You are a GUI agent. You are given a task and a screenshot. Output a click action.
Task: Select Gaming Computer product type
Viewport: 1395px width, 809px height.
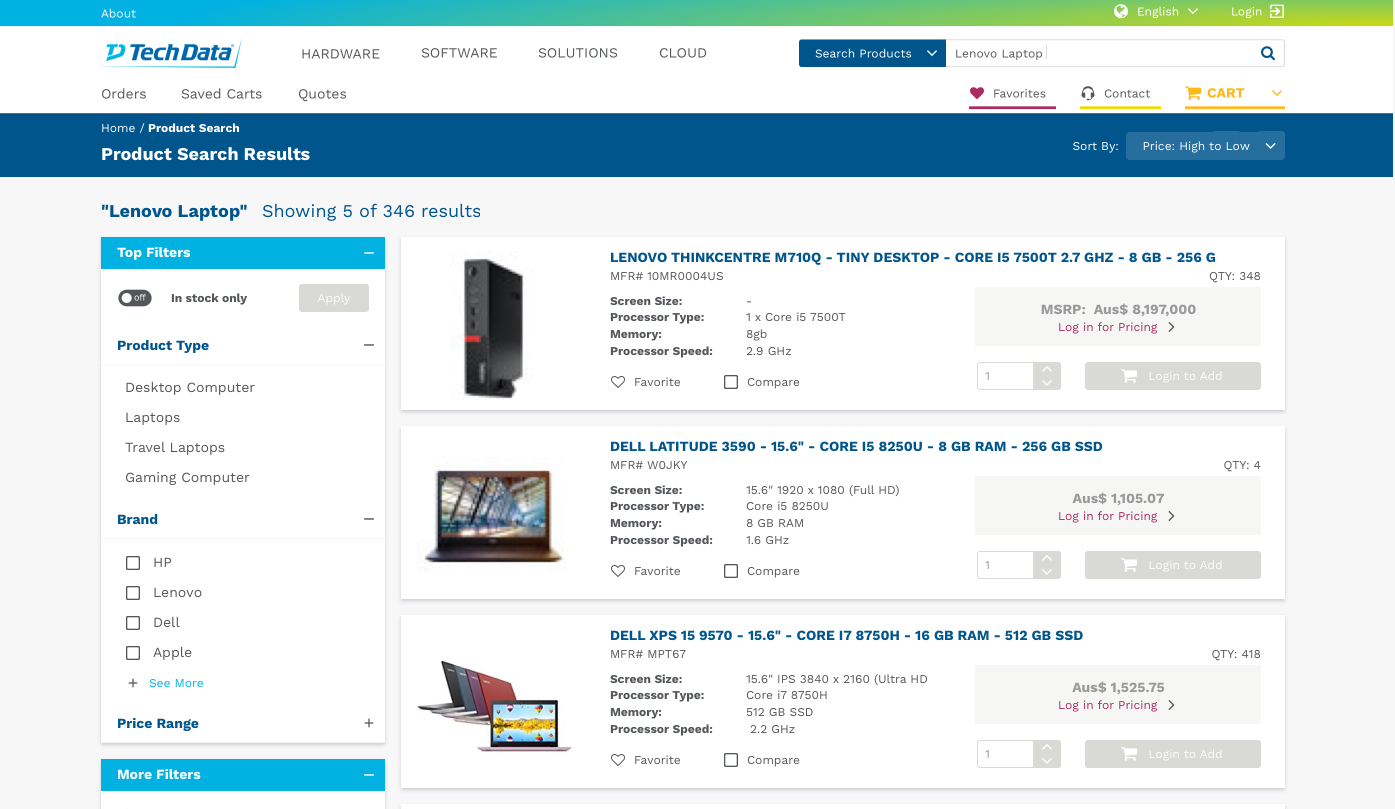(187, 477)
